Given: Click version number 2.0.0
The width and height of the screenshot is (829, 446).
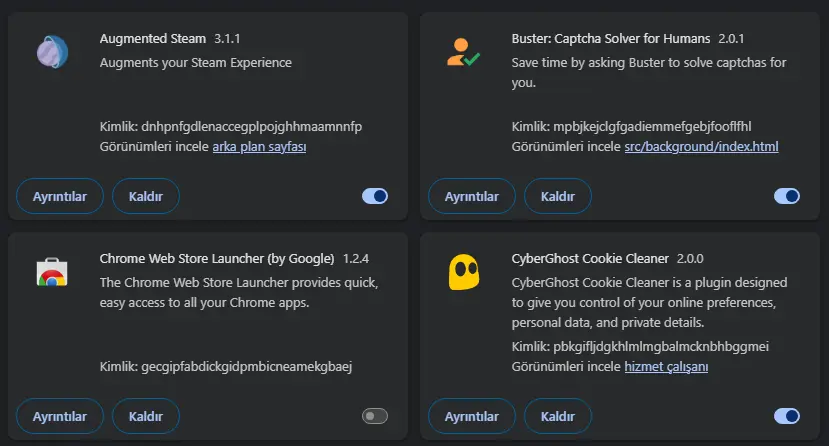Looking at the screenshot, I should click(690, 258).
